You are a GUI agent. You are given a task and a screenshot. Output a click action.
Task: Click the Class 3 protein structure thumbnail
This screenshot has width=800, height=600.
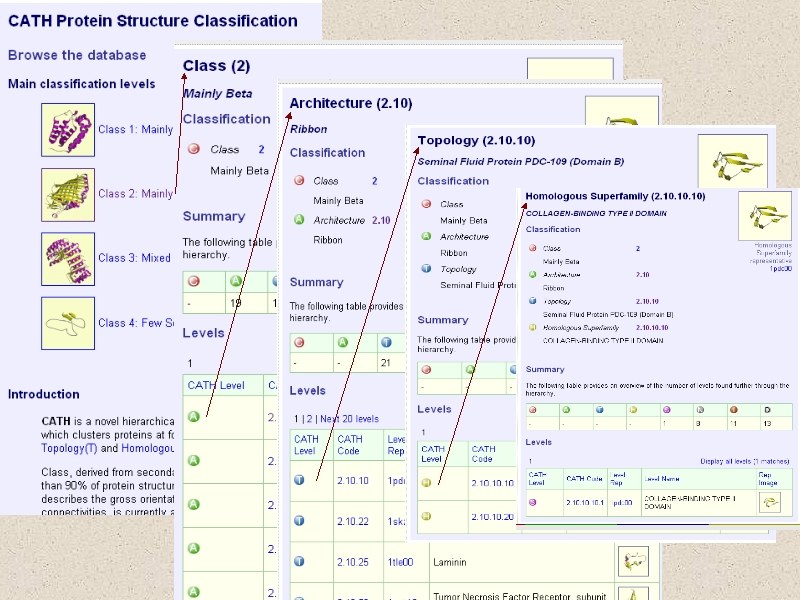(x=68, y=259)
